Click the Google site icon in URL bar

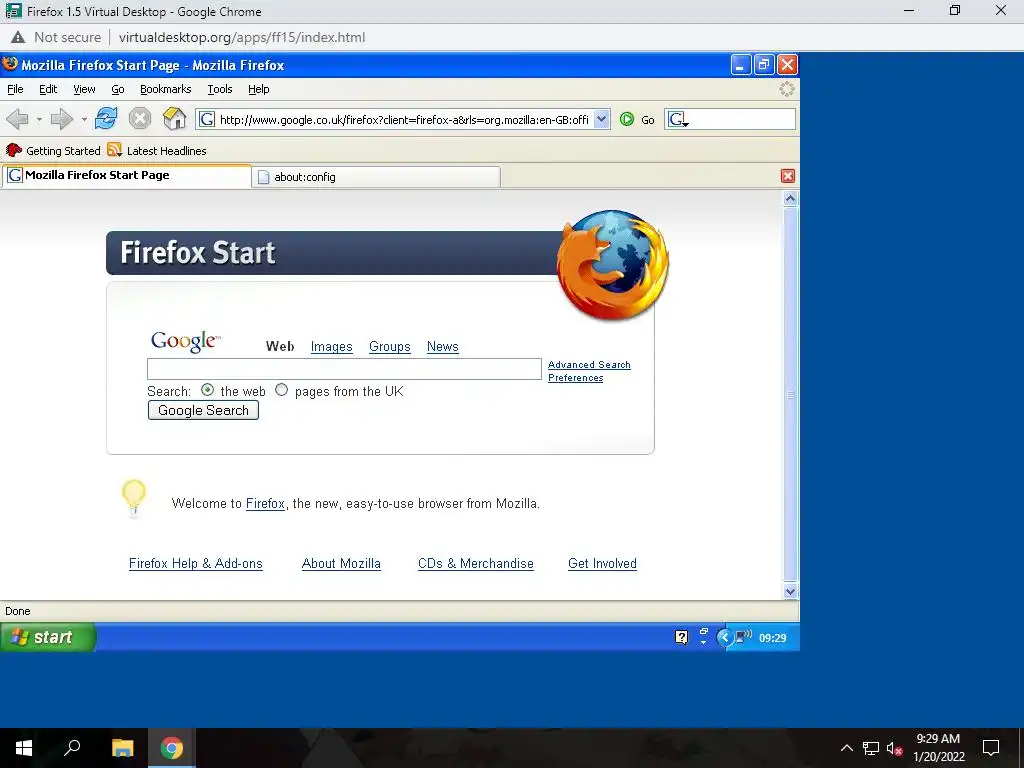206,120
